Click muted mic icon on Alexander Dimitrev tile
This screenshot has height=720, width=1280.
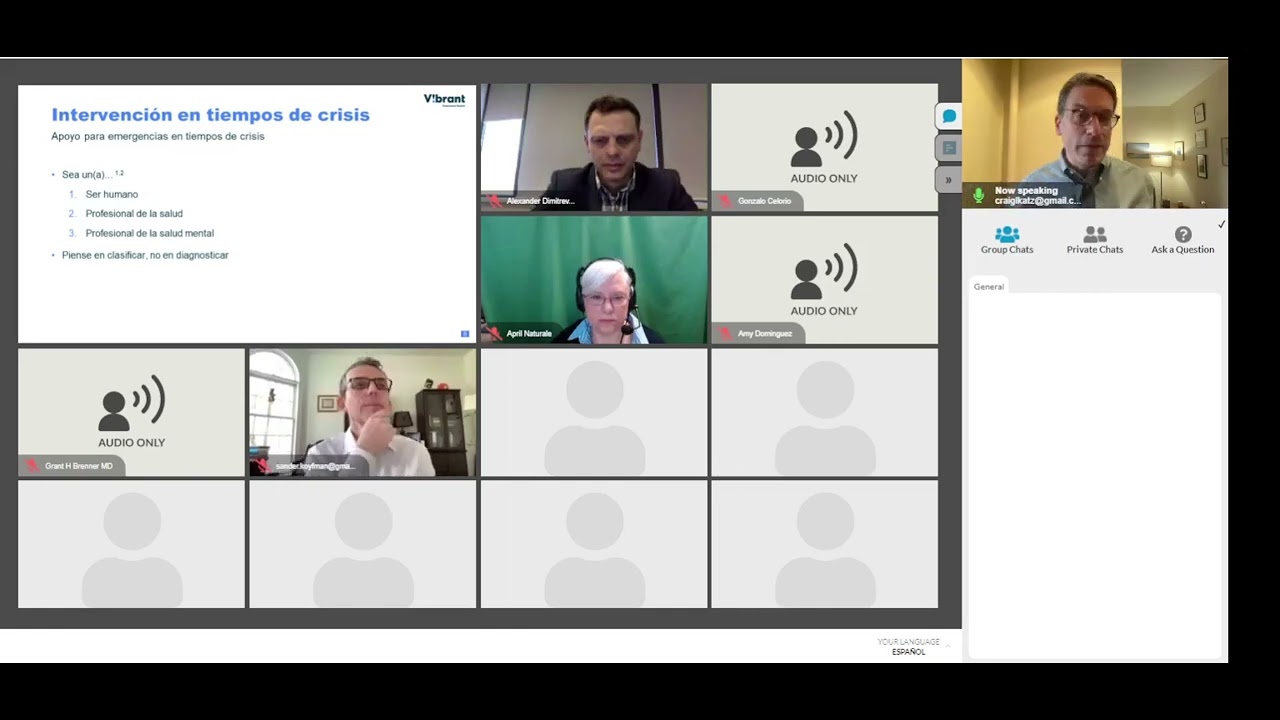(x=494, y=201)
